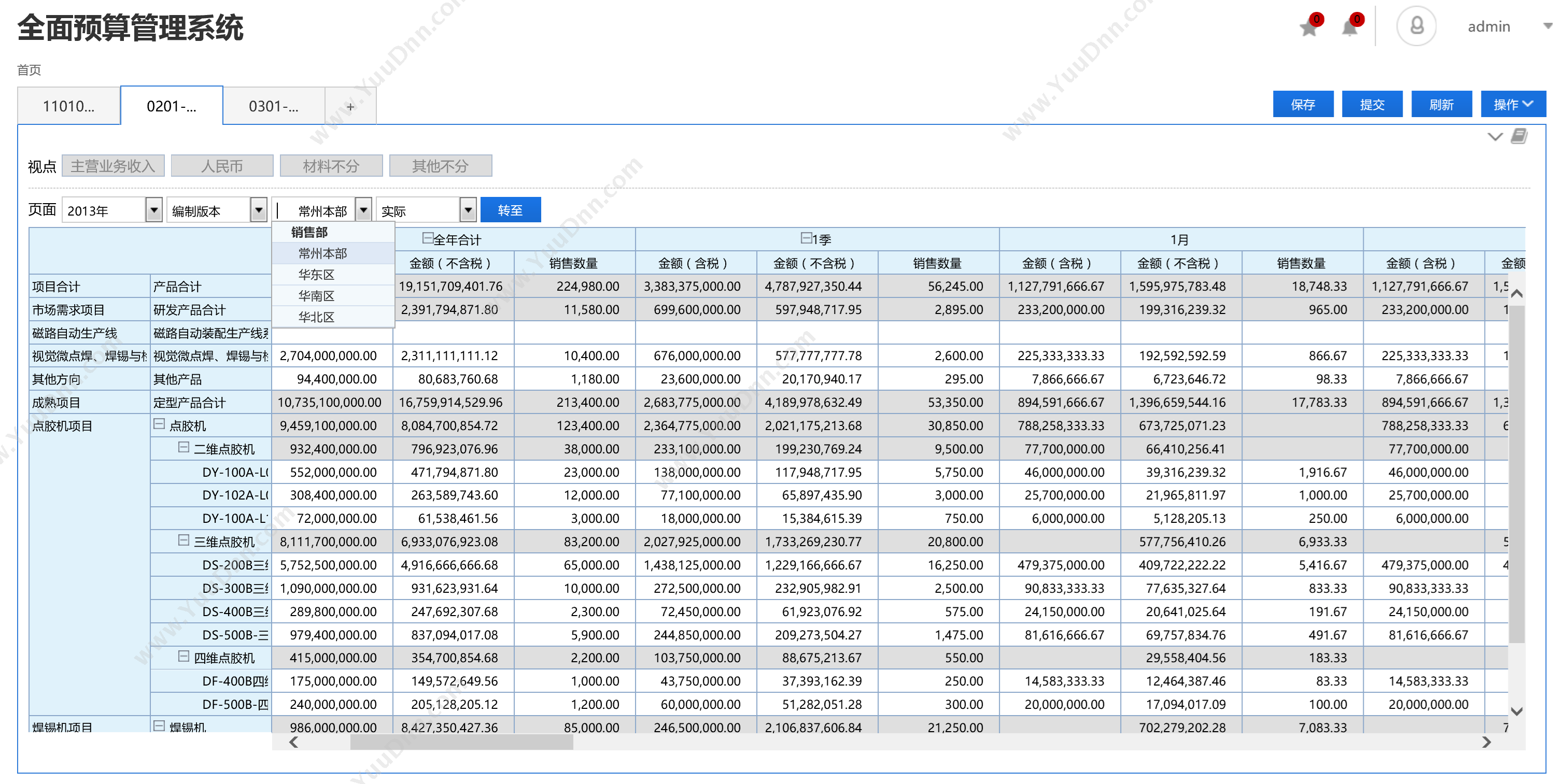Click the 其他不分 viewpoint box

(x=440, y=166)
